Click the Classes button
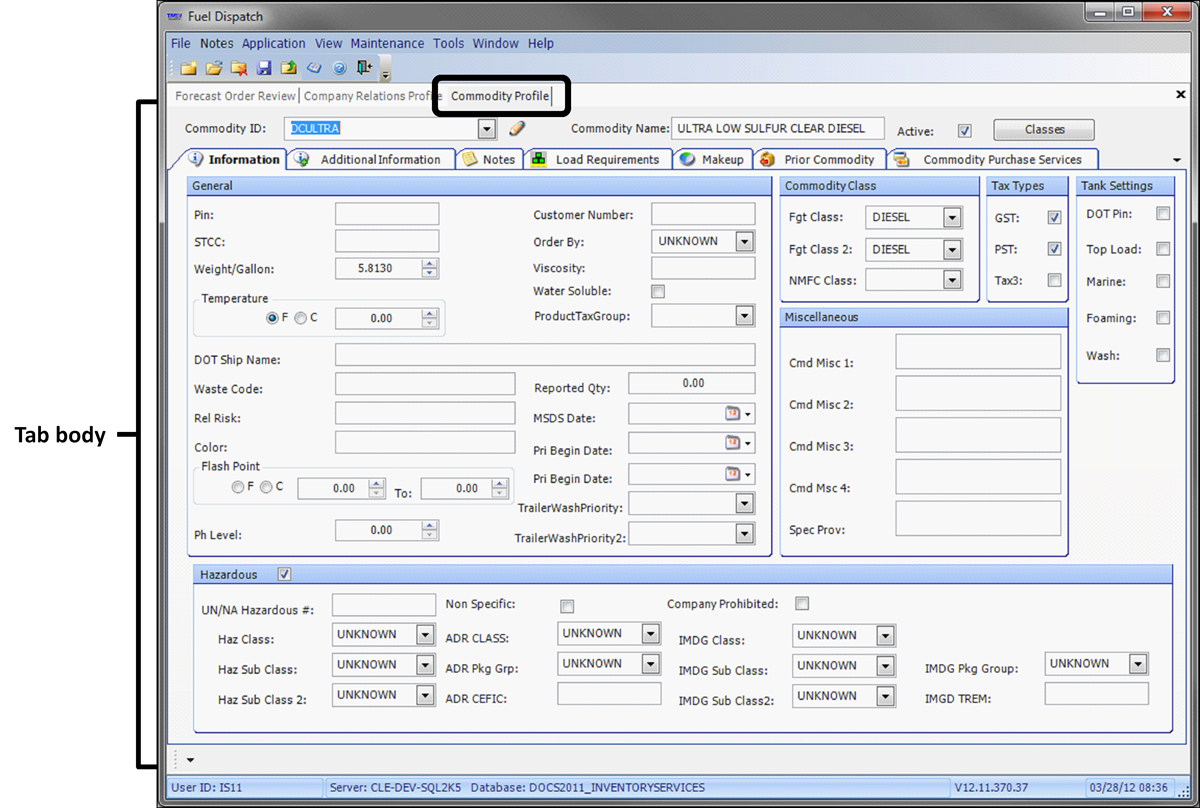This screenshot has height=808, width=1200. tap(1044, 130)
